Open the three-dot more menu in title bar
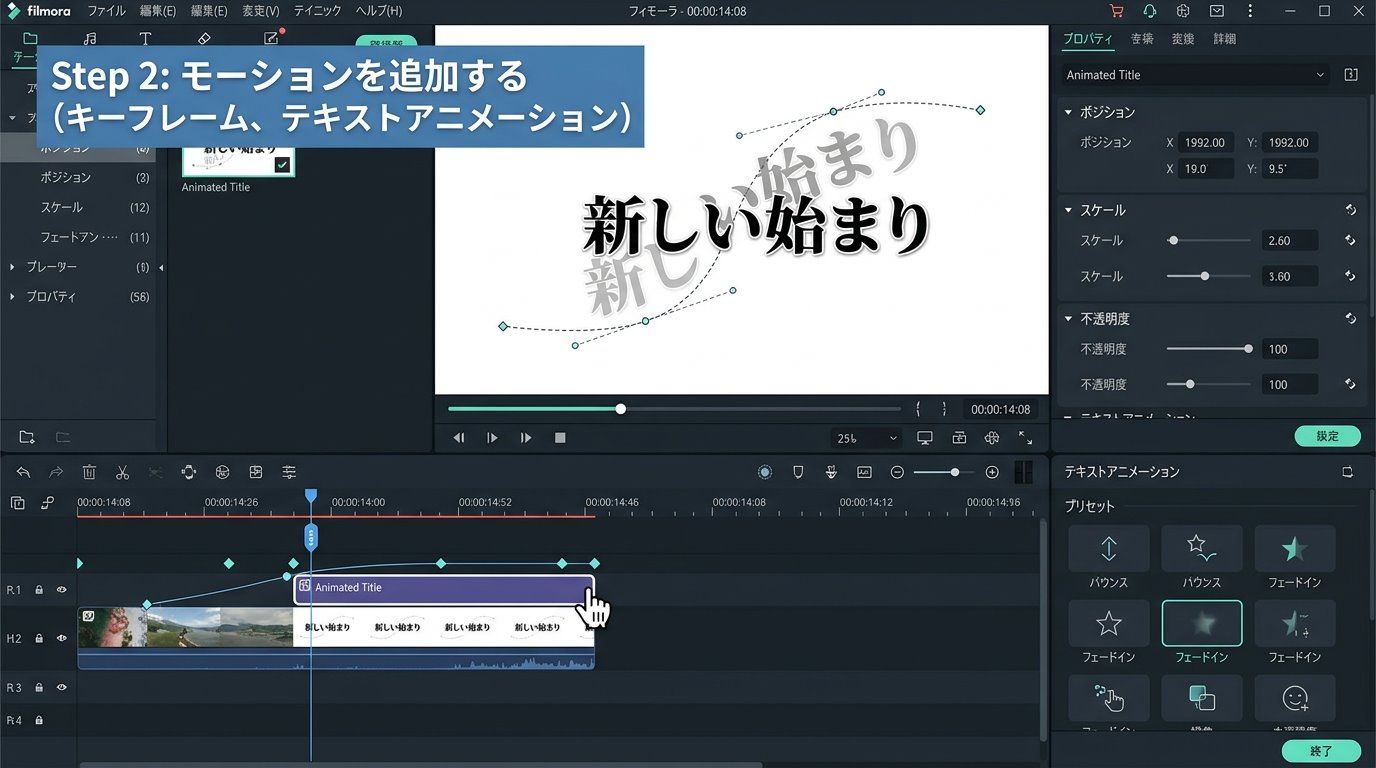 1250,11
